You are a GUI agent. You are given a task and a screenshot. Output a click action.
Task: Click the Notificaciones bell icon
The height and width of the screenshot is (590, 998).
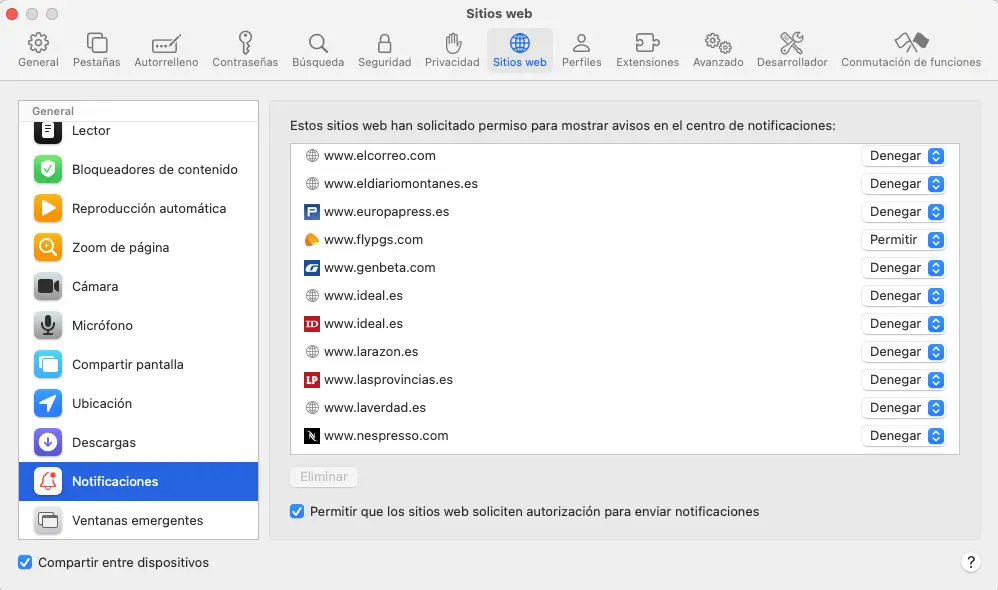coord(48,481)
